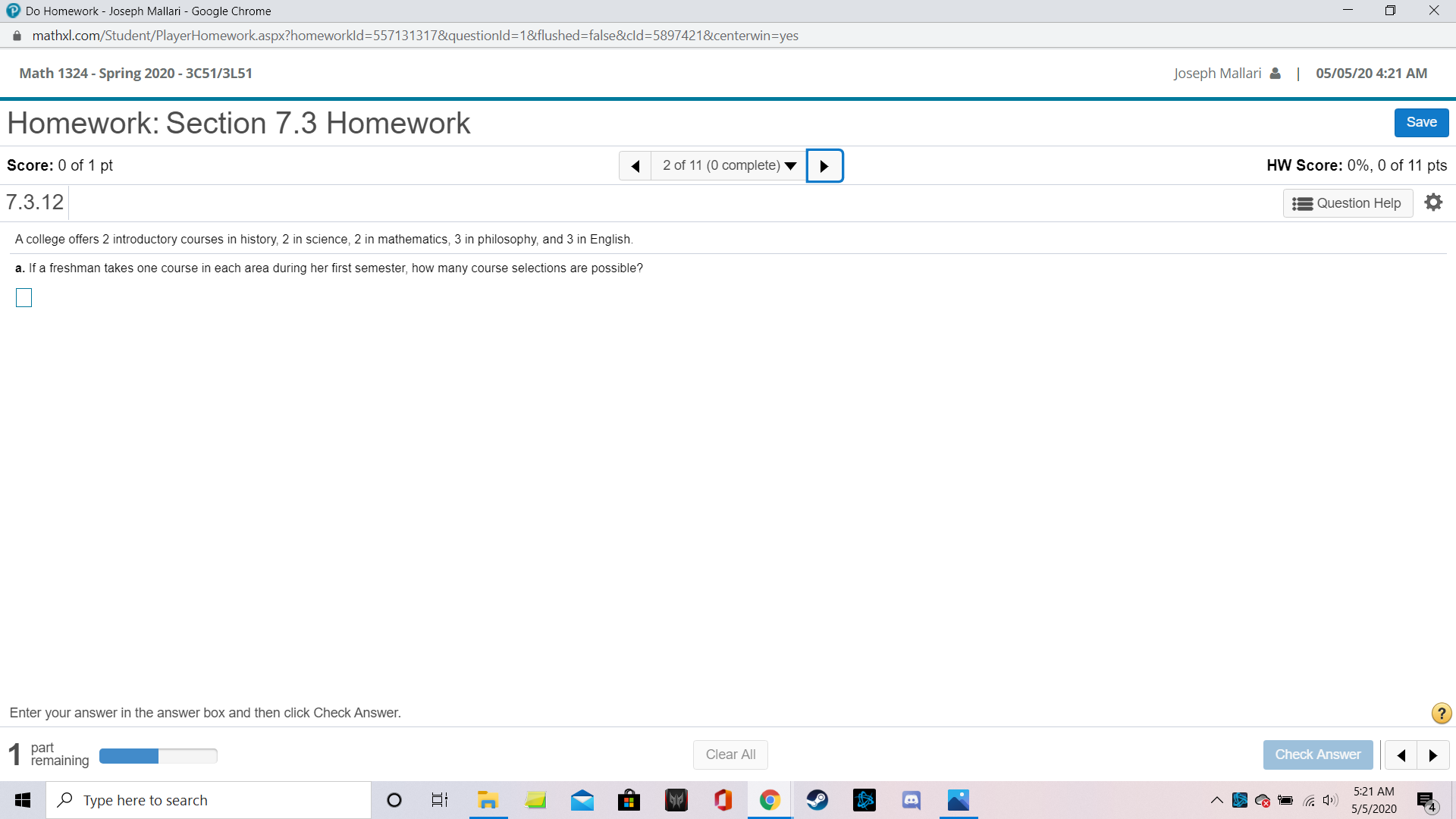1456x819 pixels.
Task: Select the Math 1324 - Spring 2020 course title
Action: [x=135, y=73]
